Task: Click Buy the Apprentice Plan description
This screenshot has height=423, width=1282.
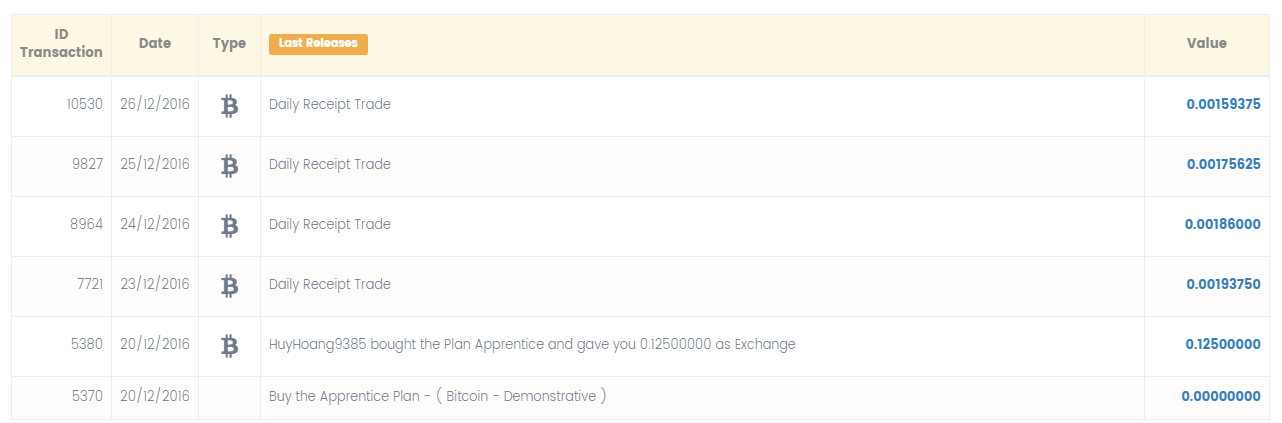Action: pos(438,396)
